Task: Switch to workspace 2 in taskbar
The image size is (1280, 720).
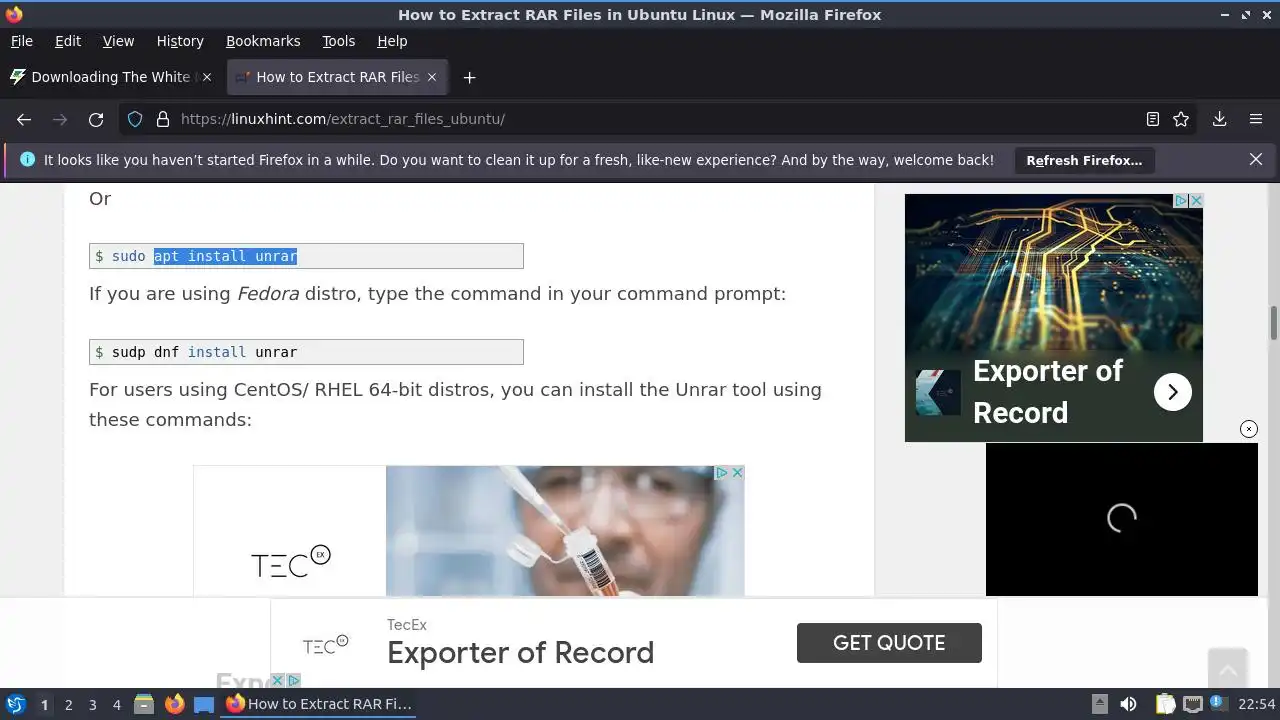Action: coord(68,705)
